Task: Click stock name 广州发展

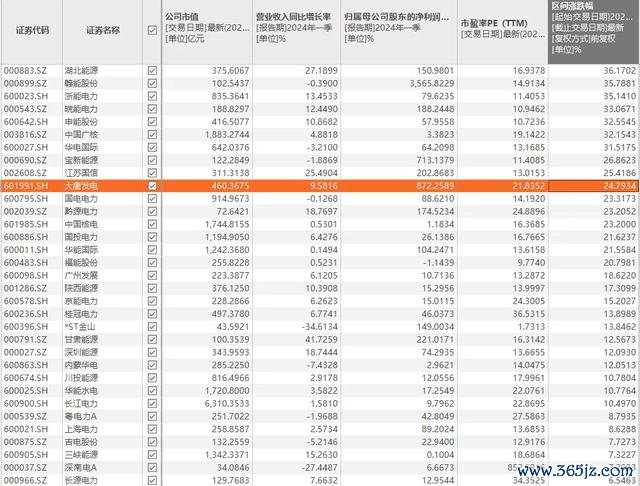Action: (x=81, y=275)
